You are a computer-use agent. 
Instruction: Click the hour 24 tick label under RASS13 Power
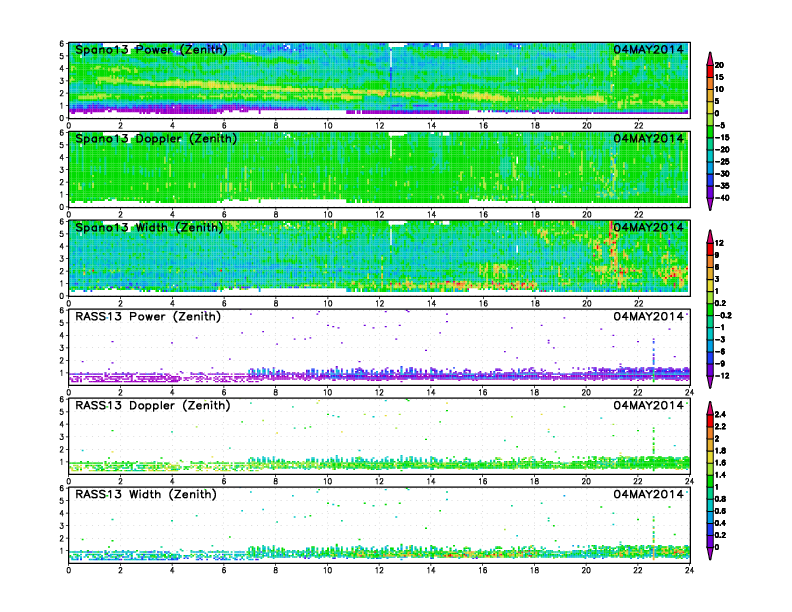[x=689, y=392]
